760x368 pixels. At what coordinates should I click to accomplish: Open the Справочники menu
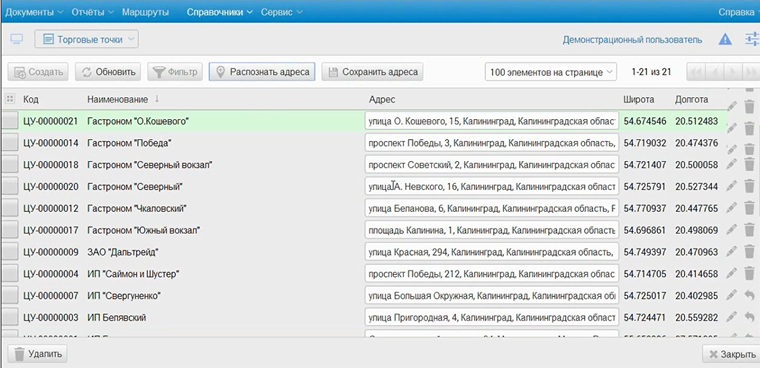(220, 12)
